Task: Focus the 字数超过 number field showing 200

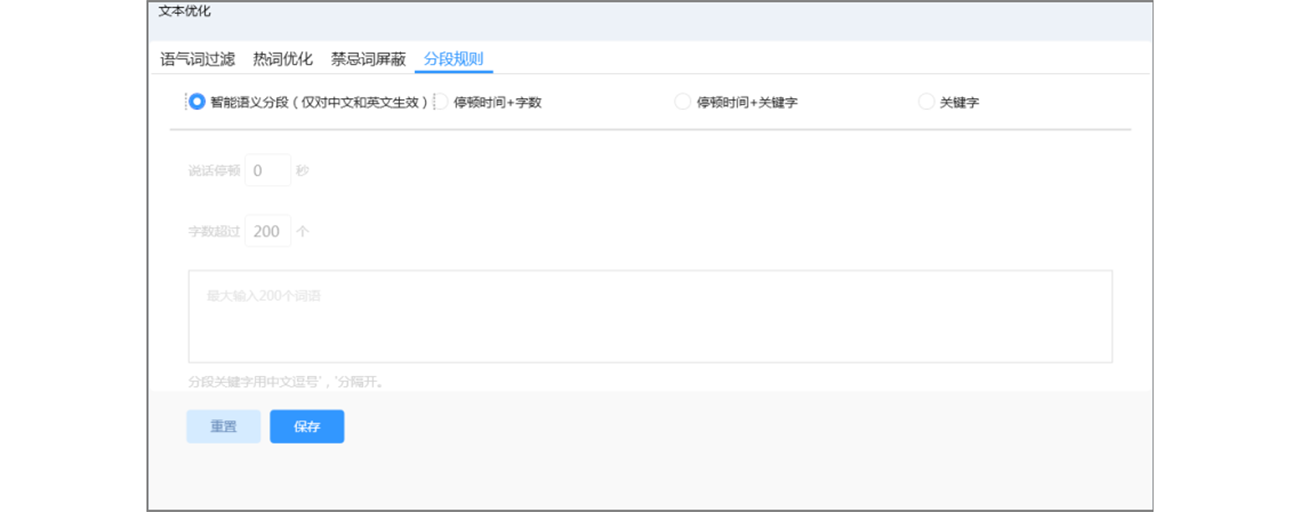Action: 267,231
